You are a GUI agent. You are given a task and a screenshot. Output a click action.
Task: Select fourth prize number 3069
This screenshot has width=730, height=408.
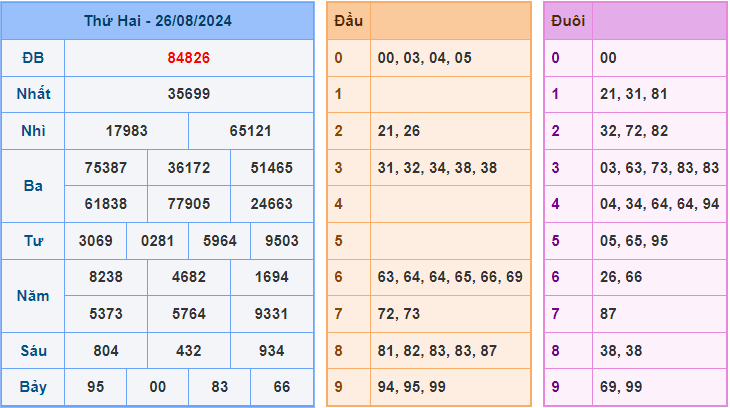coord(96,241)
